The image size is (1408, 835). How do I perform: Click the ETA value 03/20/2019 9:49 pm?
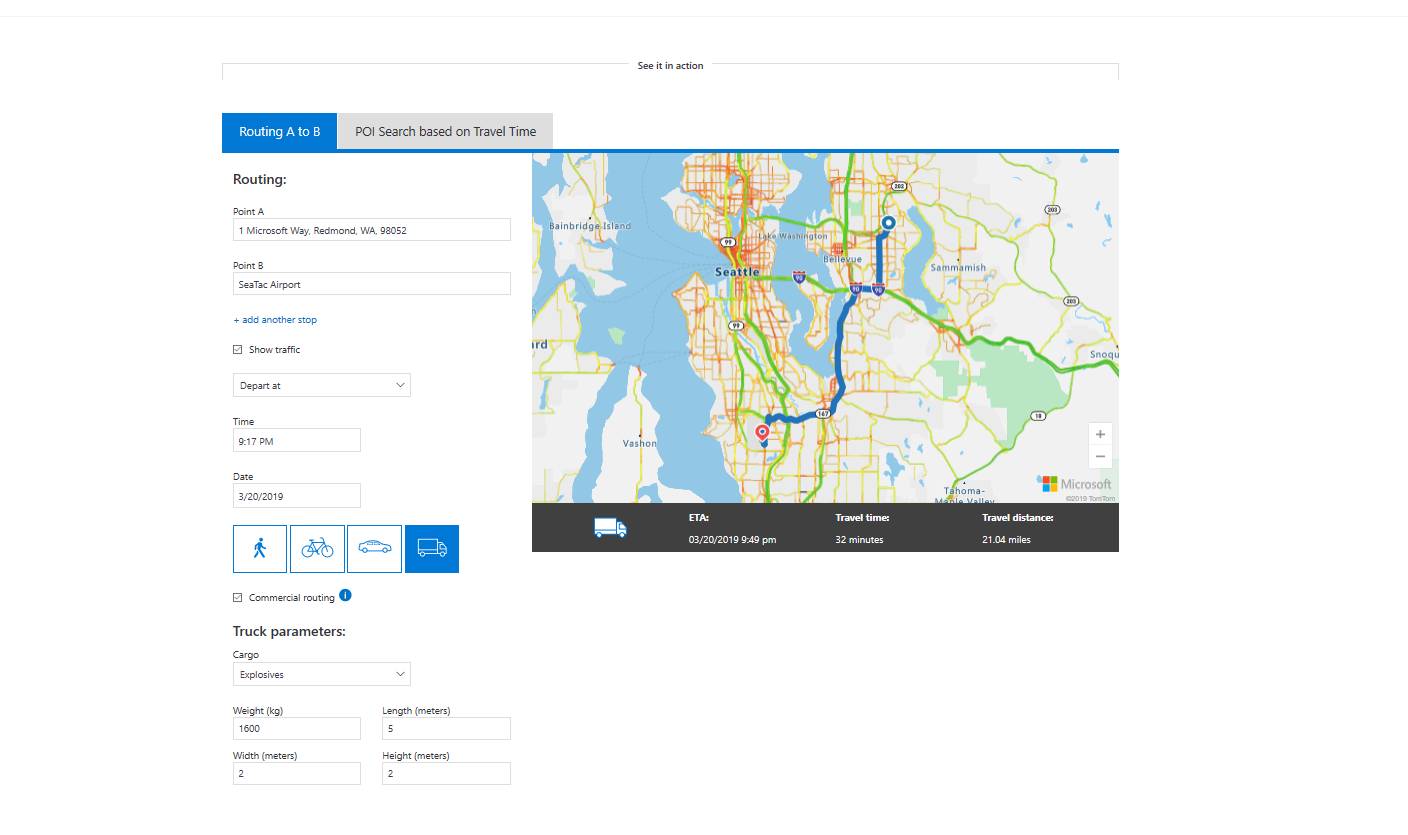click(732, 540)
